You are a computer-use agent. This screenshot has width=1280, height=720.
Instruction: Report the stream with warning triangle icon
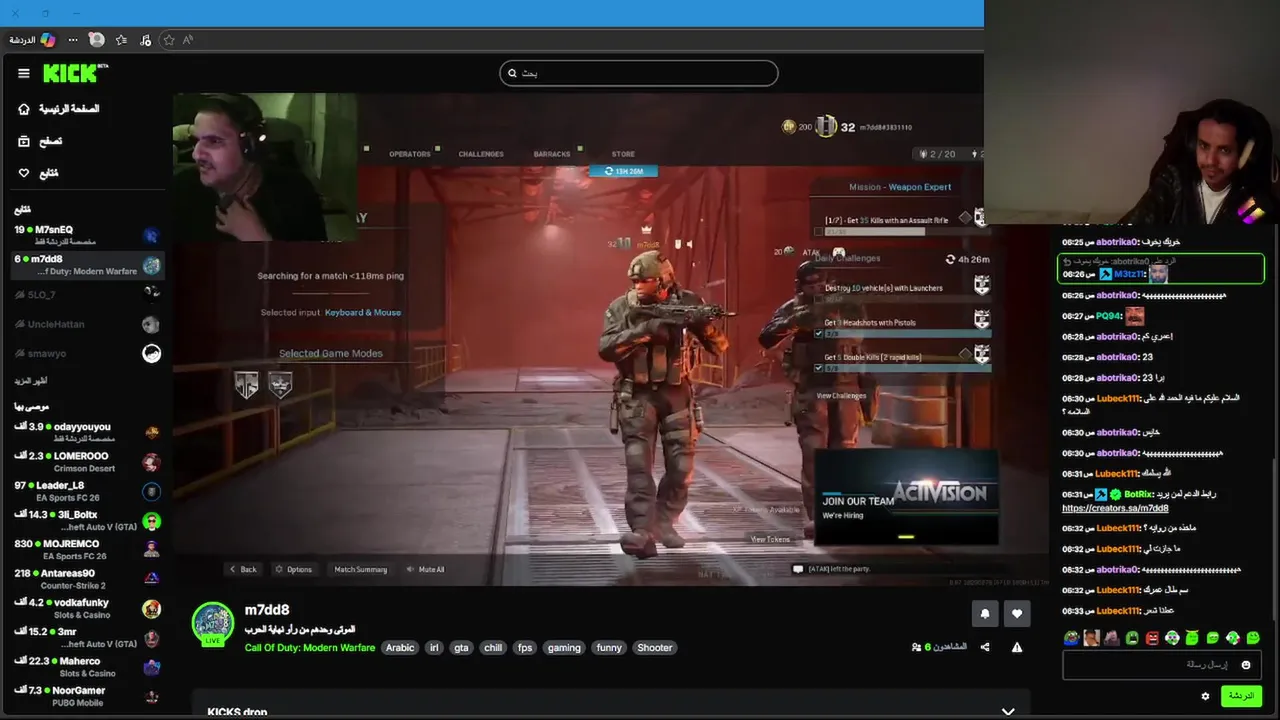[1017, 648]
